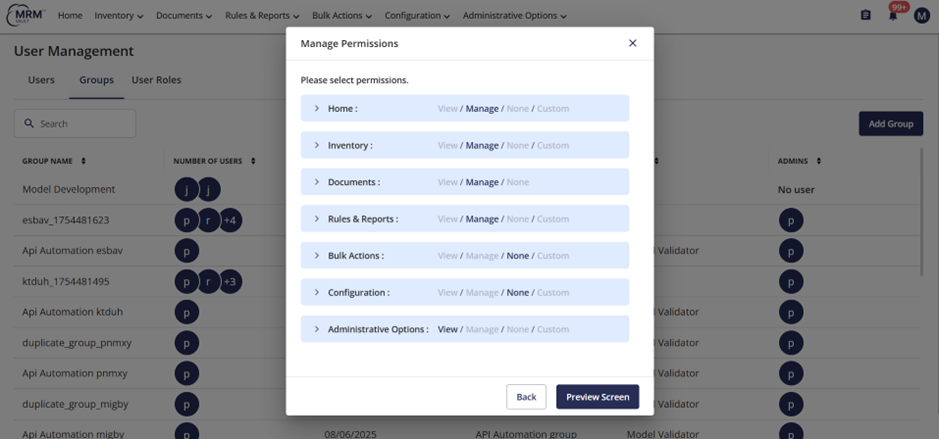Switch to the User Roles tab
The height and width of the screenshot is (439, 939).
point(156,80)
